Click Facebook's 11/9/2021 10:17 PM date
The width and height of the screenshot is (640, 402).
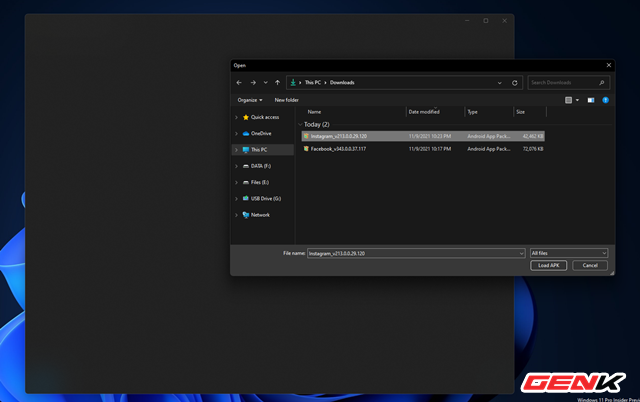430,149
